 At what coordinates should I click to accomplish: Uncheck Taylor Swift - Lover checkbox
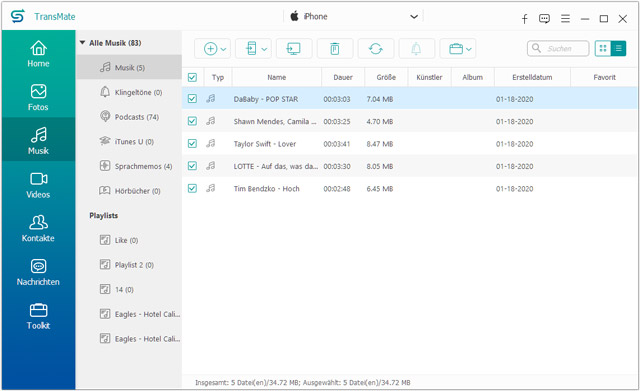(192, 144)
